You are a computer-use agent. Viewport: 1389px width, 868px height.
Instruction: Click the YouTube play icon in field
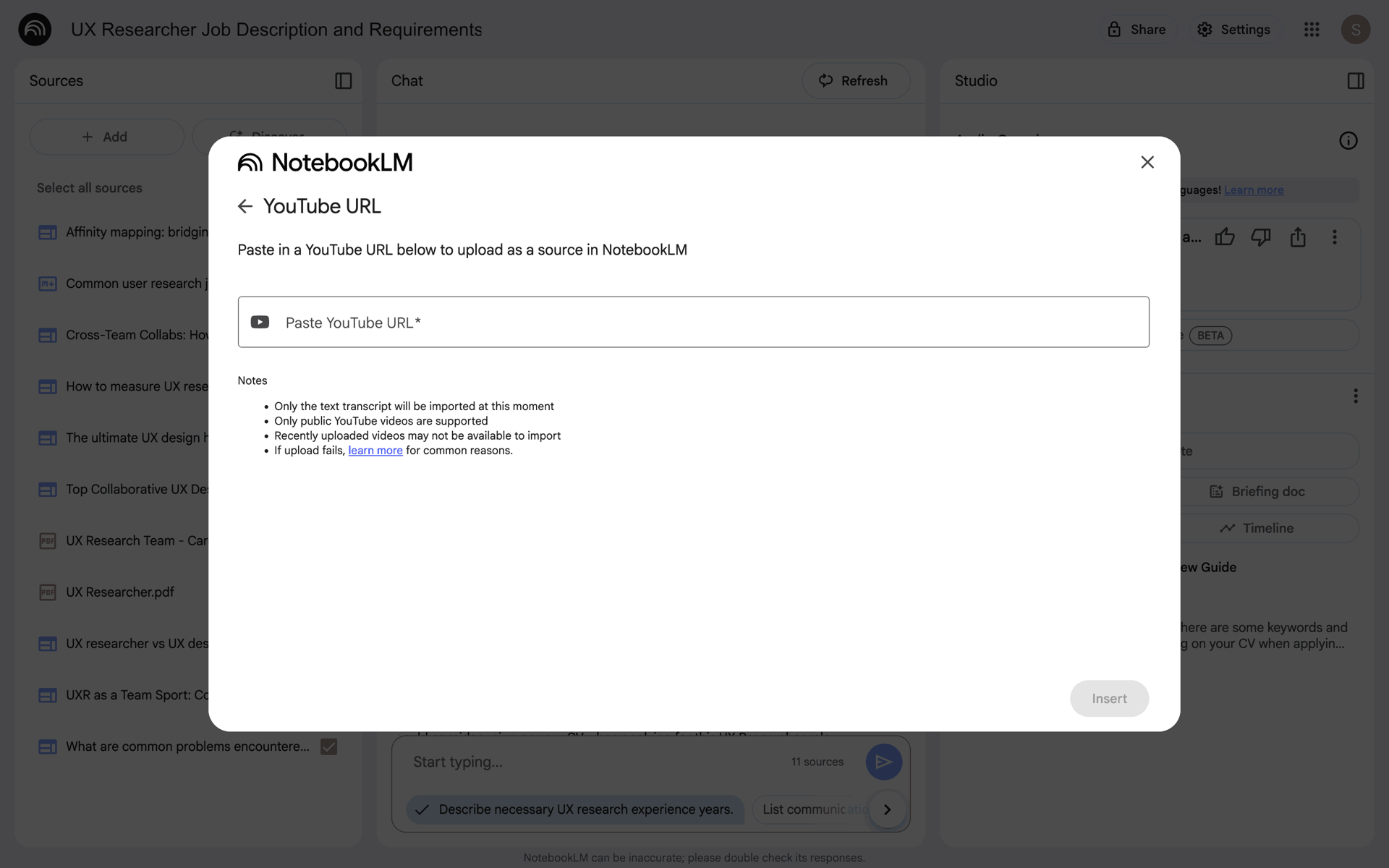[x=260, y=322]
